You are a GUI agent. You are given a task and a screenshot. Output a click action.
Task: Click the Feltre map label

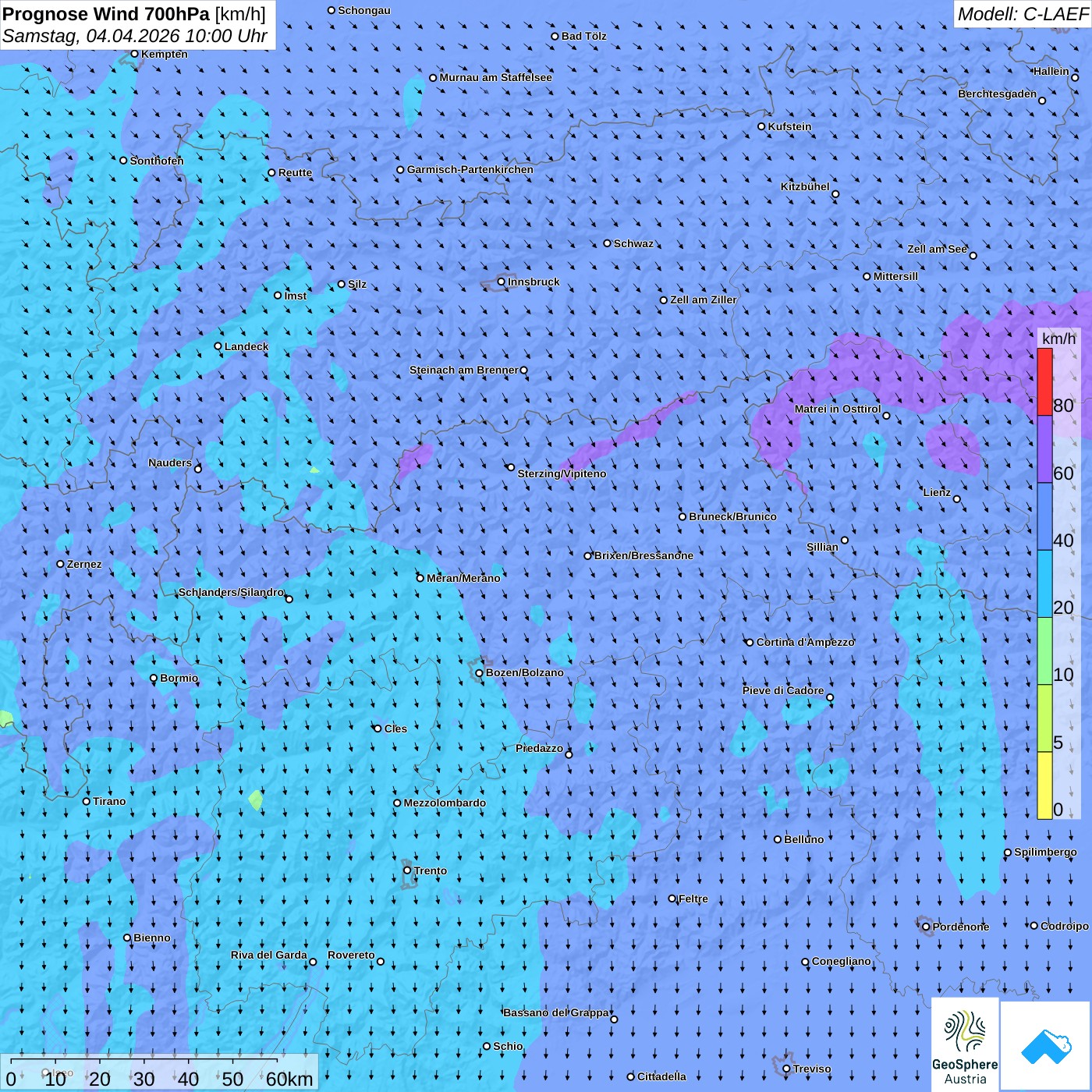(693, 899)
